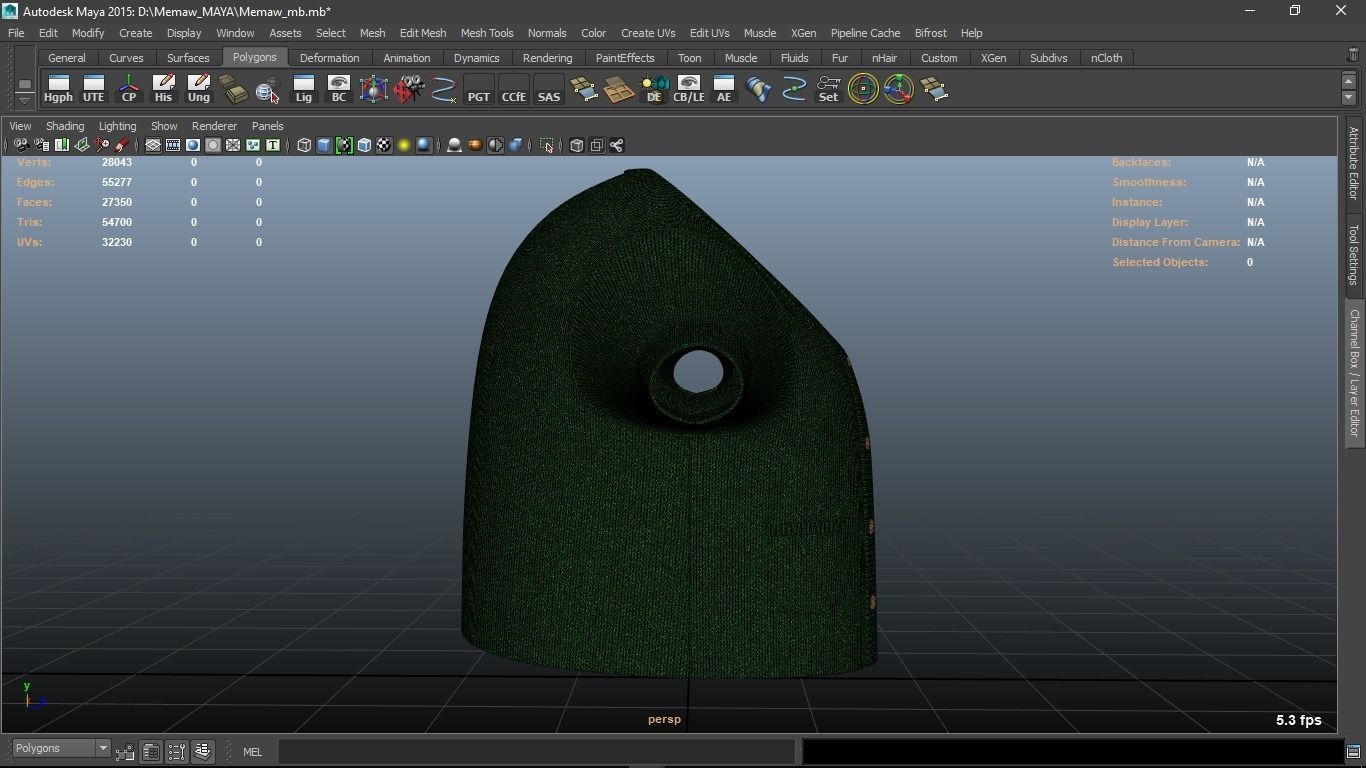Open the Polygons menu set dropdown

pos(61,749)
